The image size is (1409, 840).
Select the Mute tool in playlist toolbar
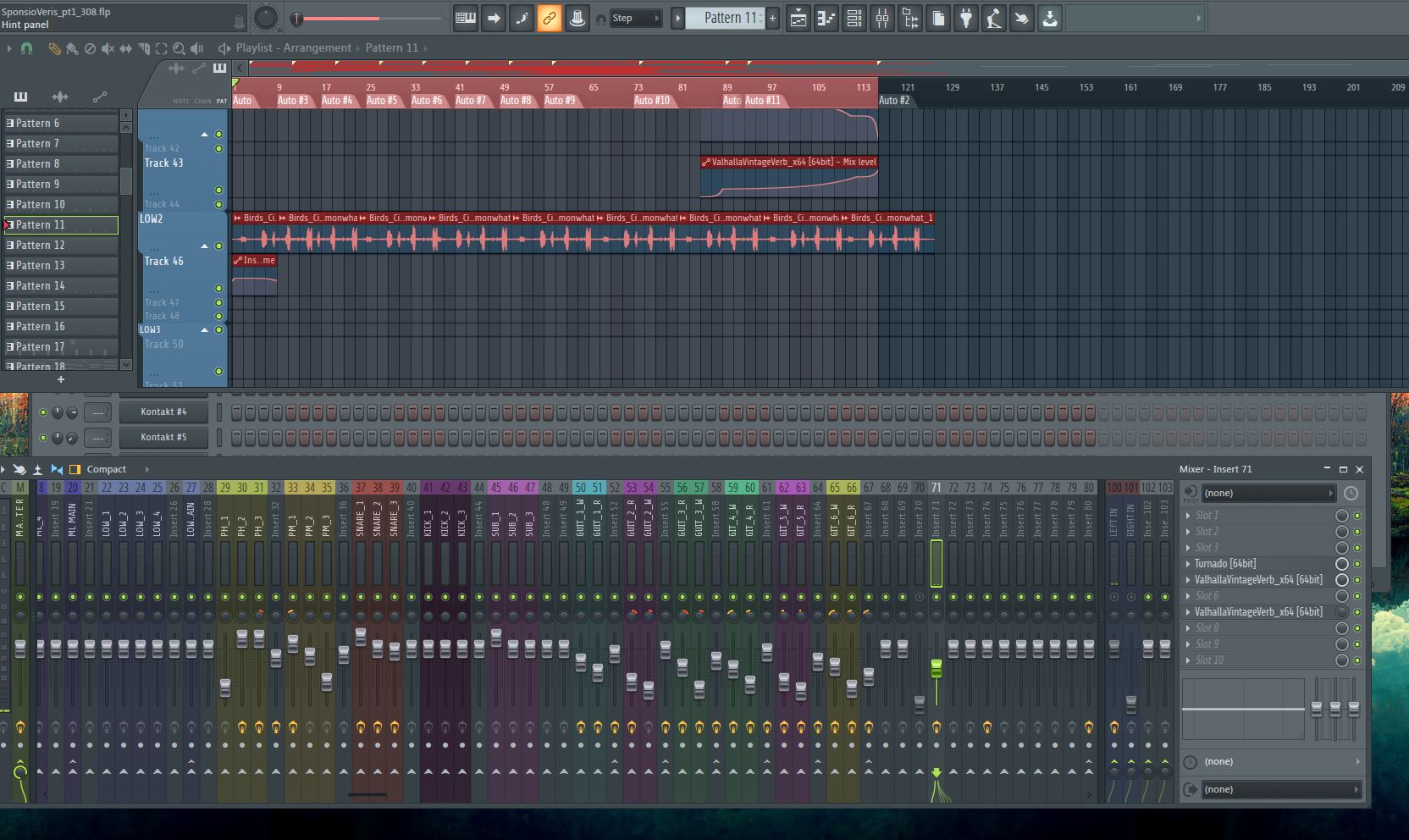click(108, 49)
